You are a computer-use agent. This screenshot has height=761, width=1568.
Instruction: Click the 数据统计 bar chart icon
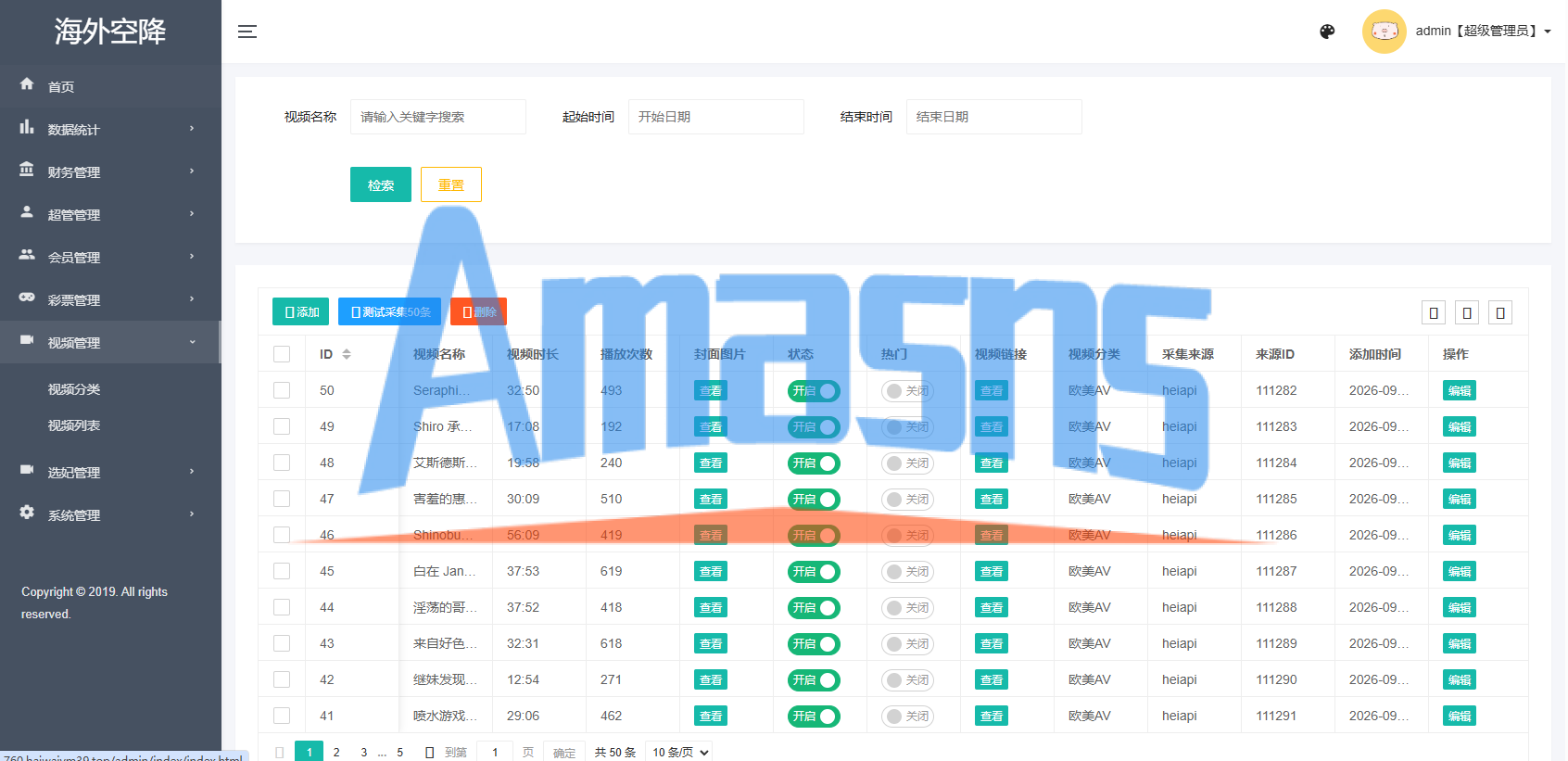point(27,127)
